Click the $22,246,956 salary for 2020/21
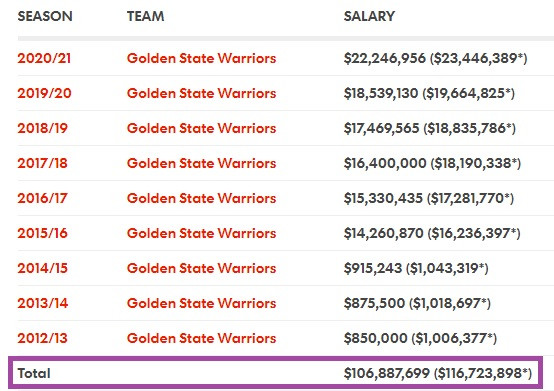 coord(385,58)
